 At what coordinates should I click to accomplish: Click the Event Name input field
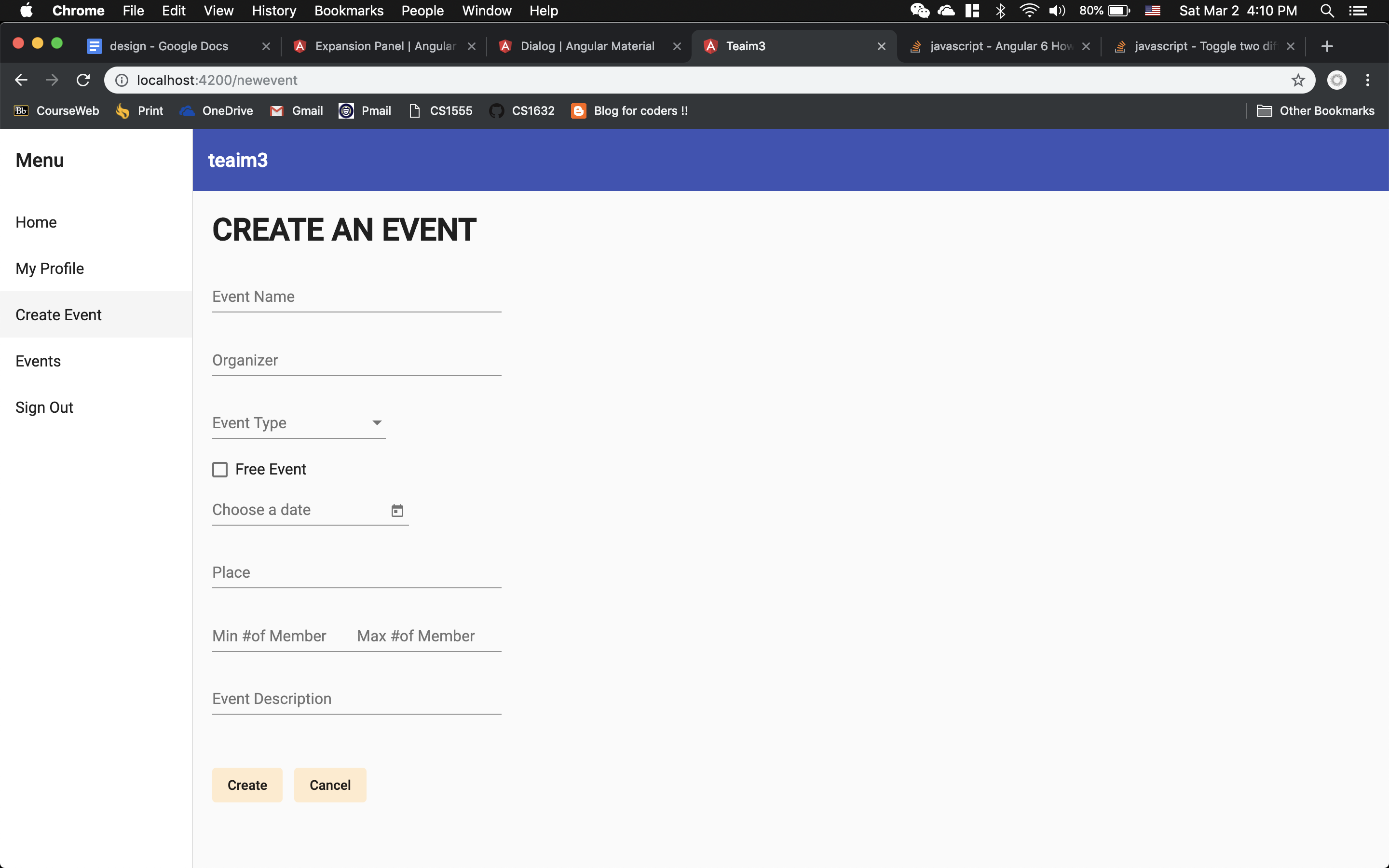(356, 298)
